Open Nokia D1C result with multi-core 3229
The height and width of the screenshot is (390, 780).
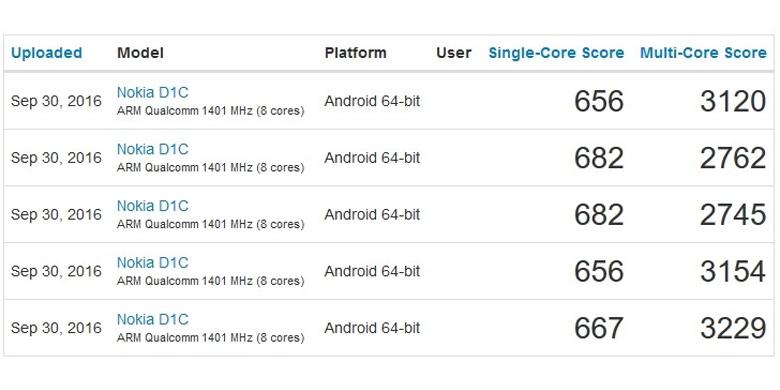[x=153, y=319]
